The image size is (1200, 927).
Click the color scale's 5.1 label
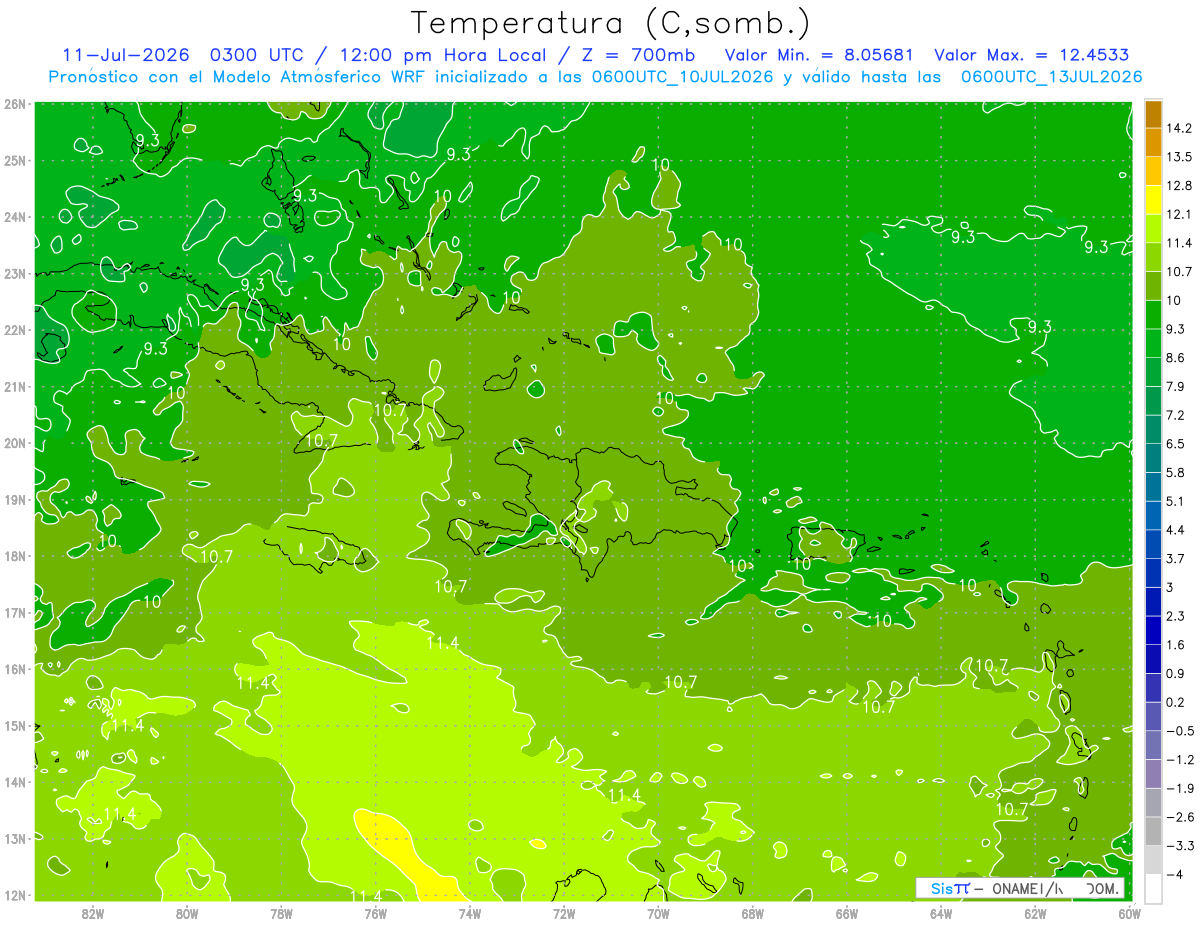[1175, 501]
